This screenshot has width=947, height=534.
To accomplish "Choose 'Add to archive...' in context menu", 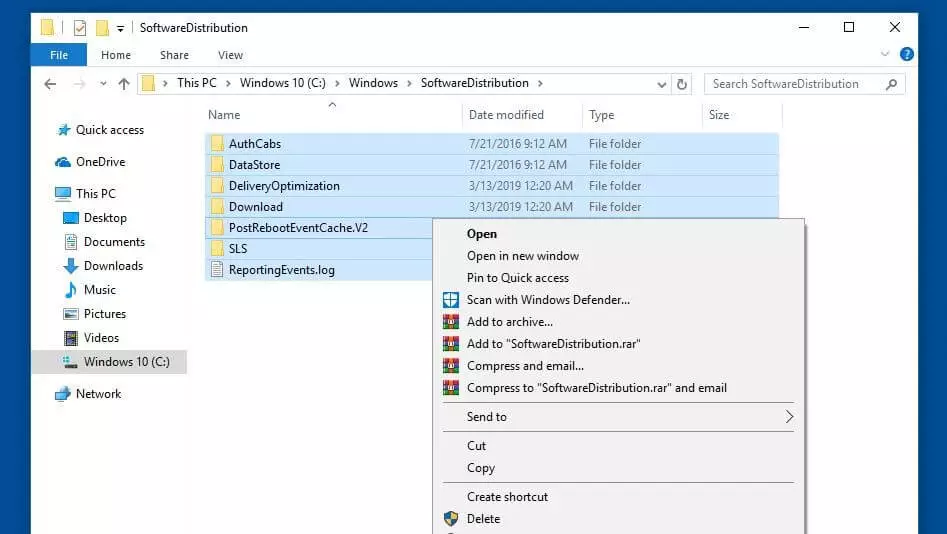I will (x=618, y=322).
